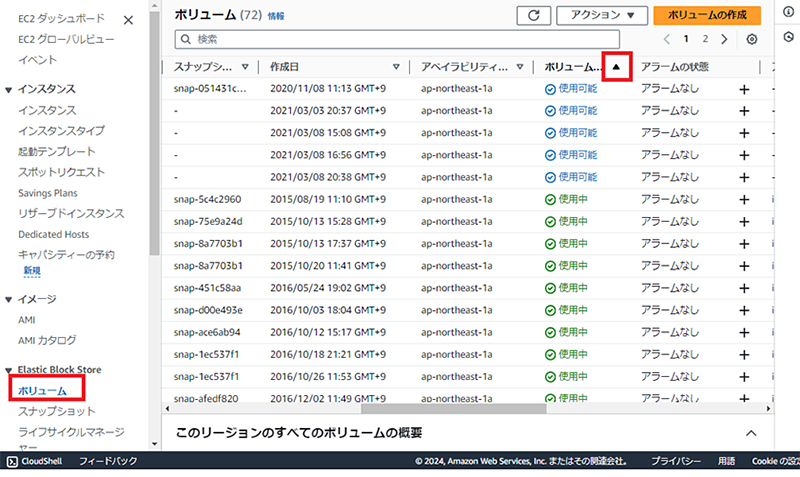Open Dedicated Hosts in the sidebar
800x477 pixels.
54,234
